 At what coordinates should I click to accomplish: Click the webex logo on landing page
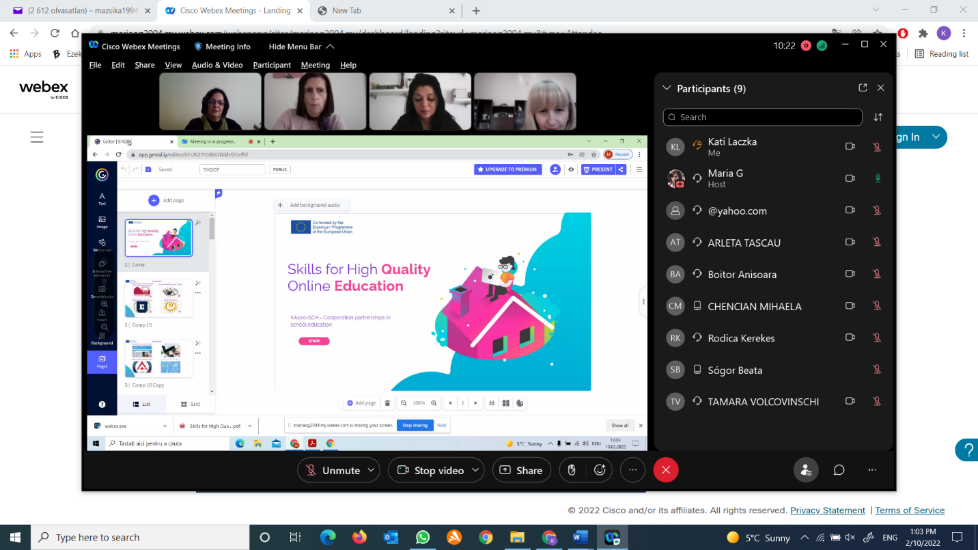tap(44, 89)
